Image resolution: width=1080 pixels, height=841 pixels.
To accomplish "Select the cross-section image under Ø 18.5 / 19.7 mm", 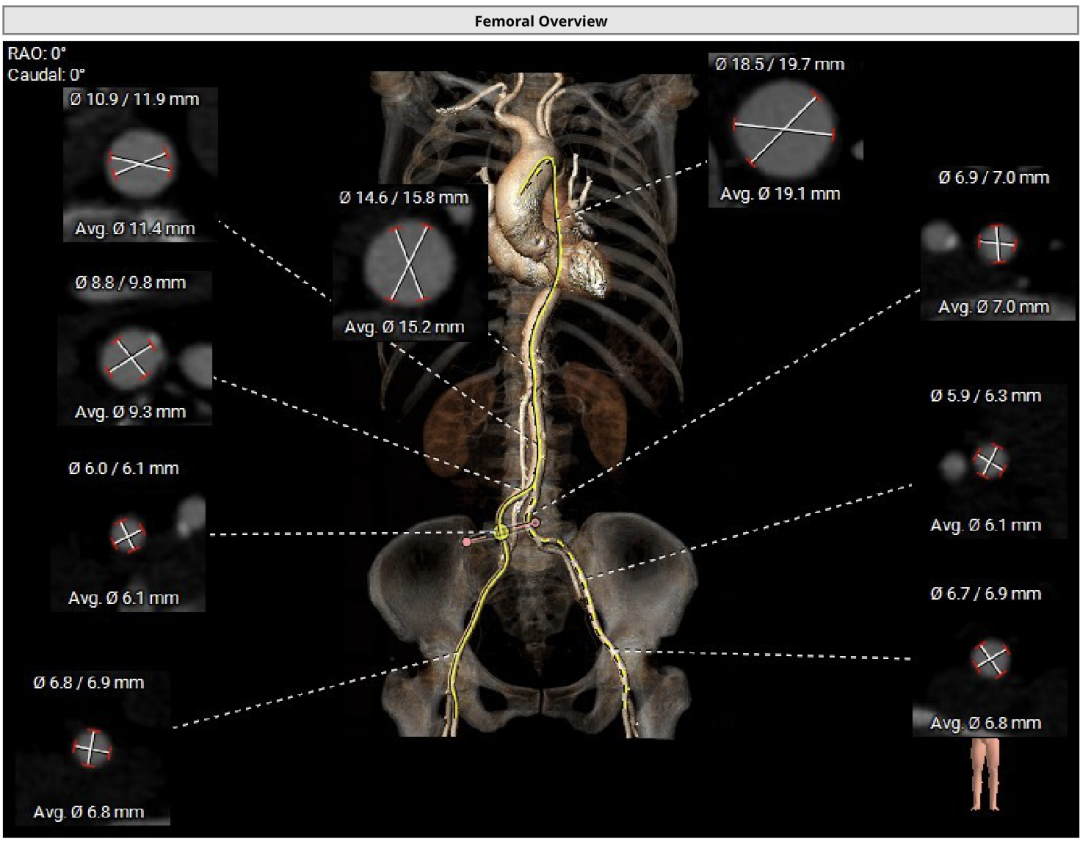I will click(784, 128).
